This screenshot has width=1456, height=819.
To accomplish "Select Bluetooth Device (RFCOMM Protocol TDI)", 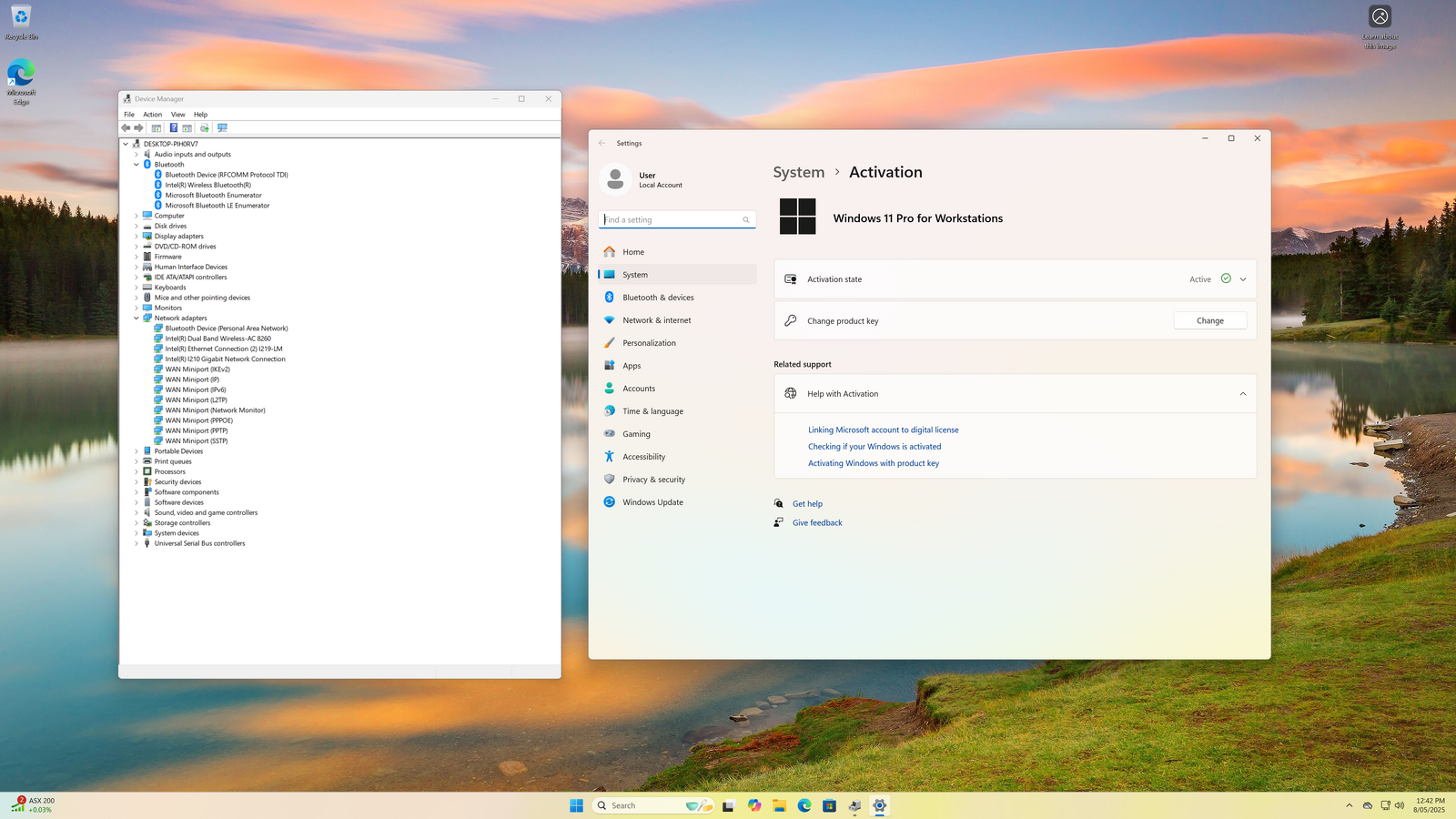I will [227, 175].
